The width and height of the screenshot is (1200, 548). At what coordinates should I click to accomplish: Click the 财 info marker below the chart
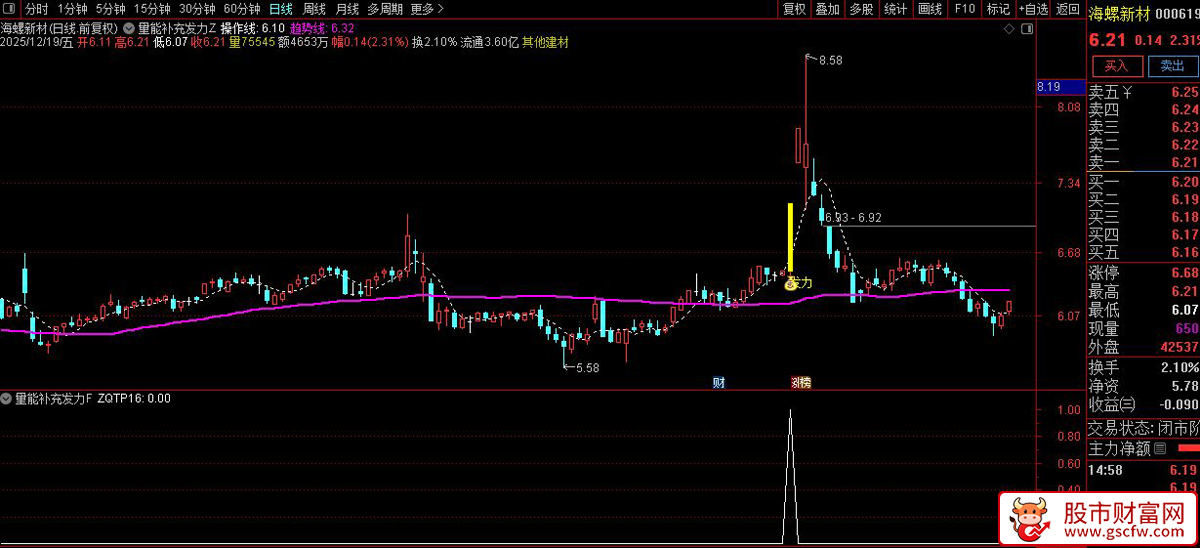click(718, 383)
